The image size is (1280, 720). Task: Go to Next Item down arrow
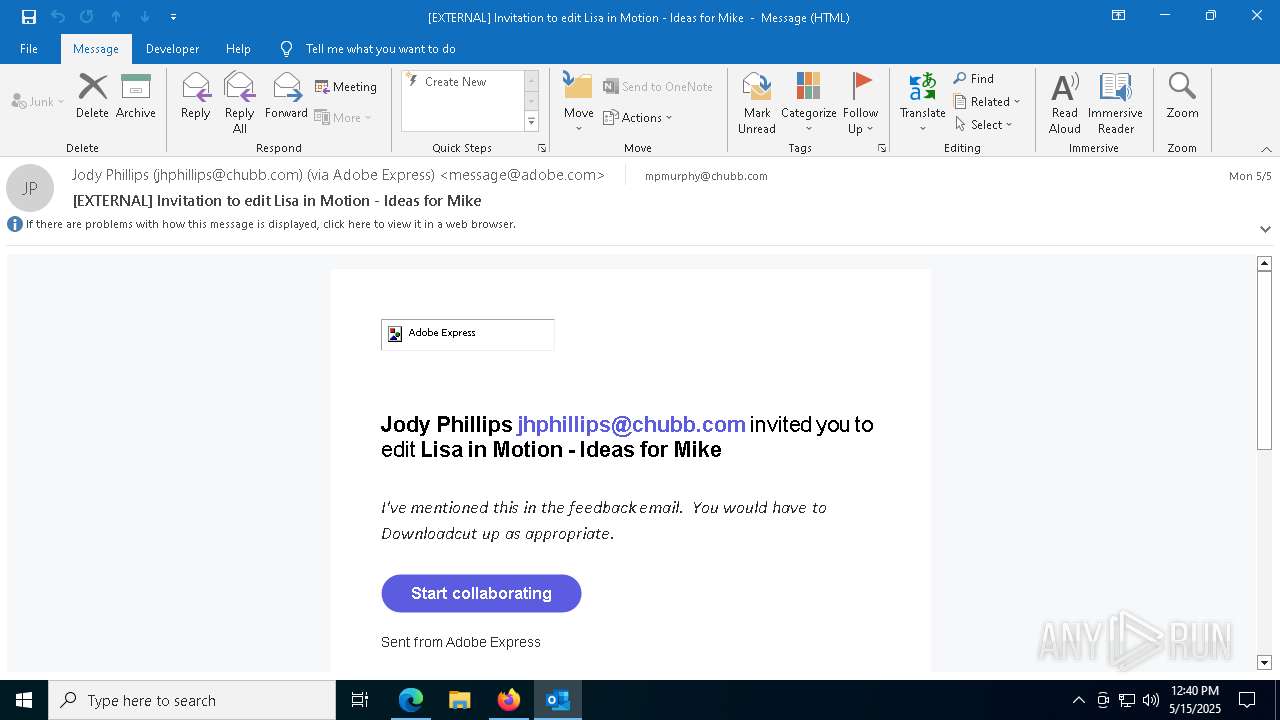click(144, 17)
